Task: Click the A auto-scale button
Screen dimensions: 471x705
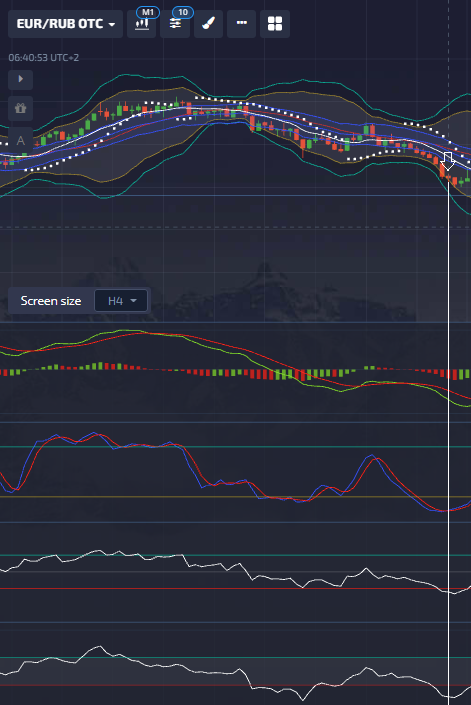Action: [x=21, y=140]
